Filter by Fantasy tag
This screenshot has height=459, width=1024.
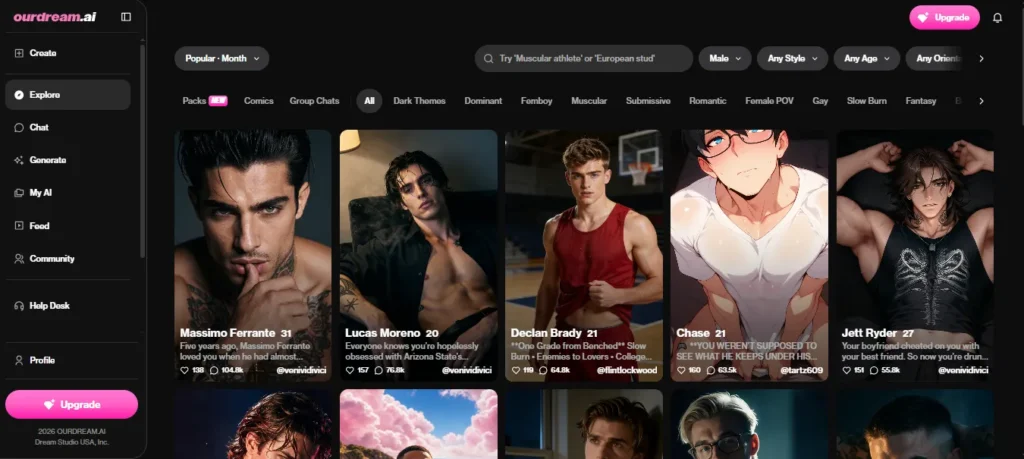click(921, 101)
